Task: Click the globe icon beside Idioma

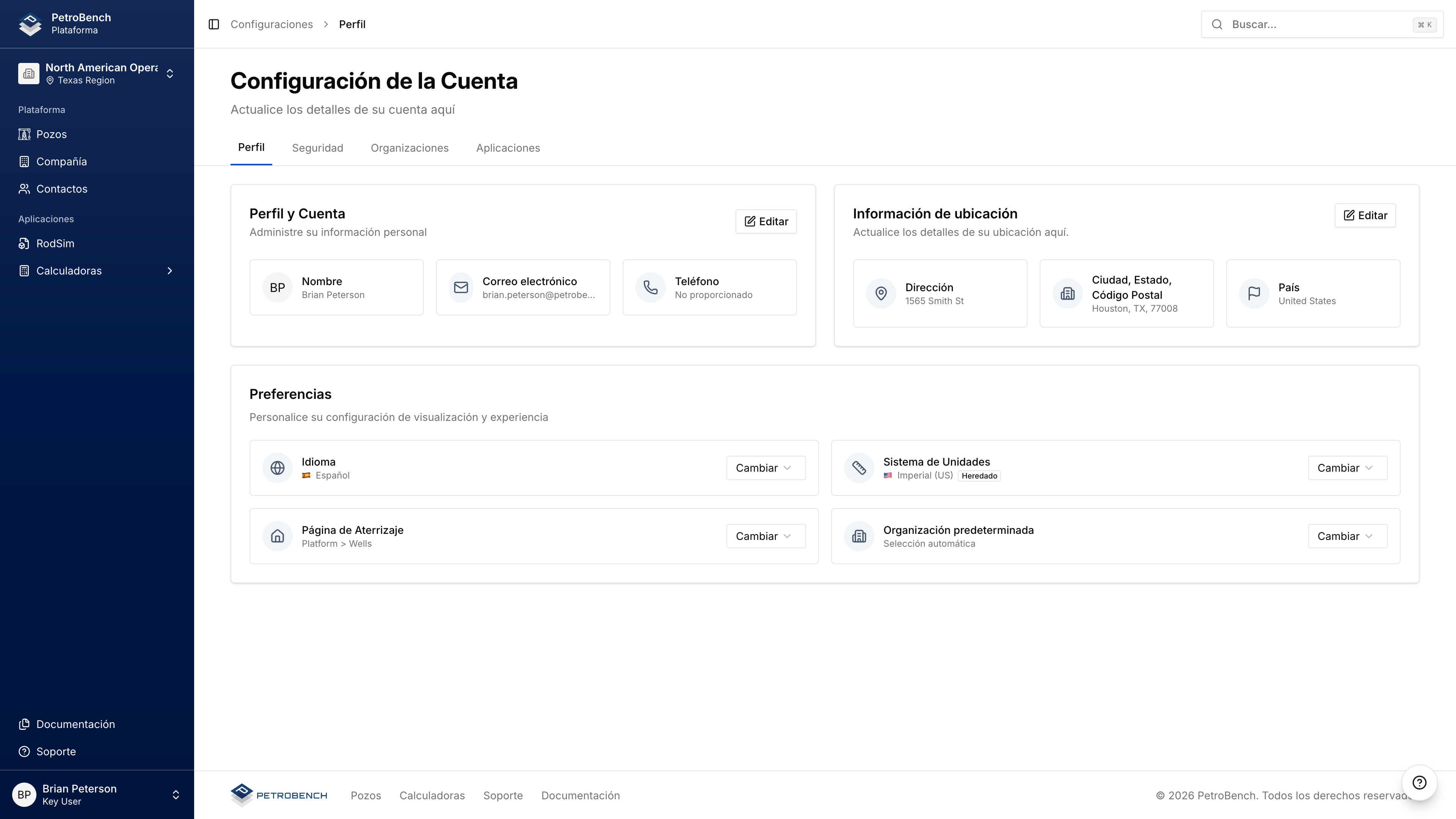Action: pos(277,468)
